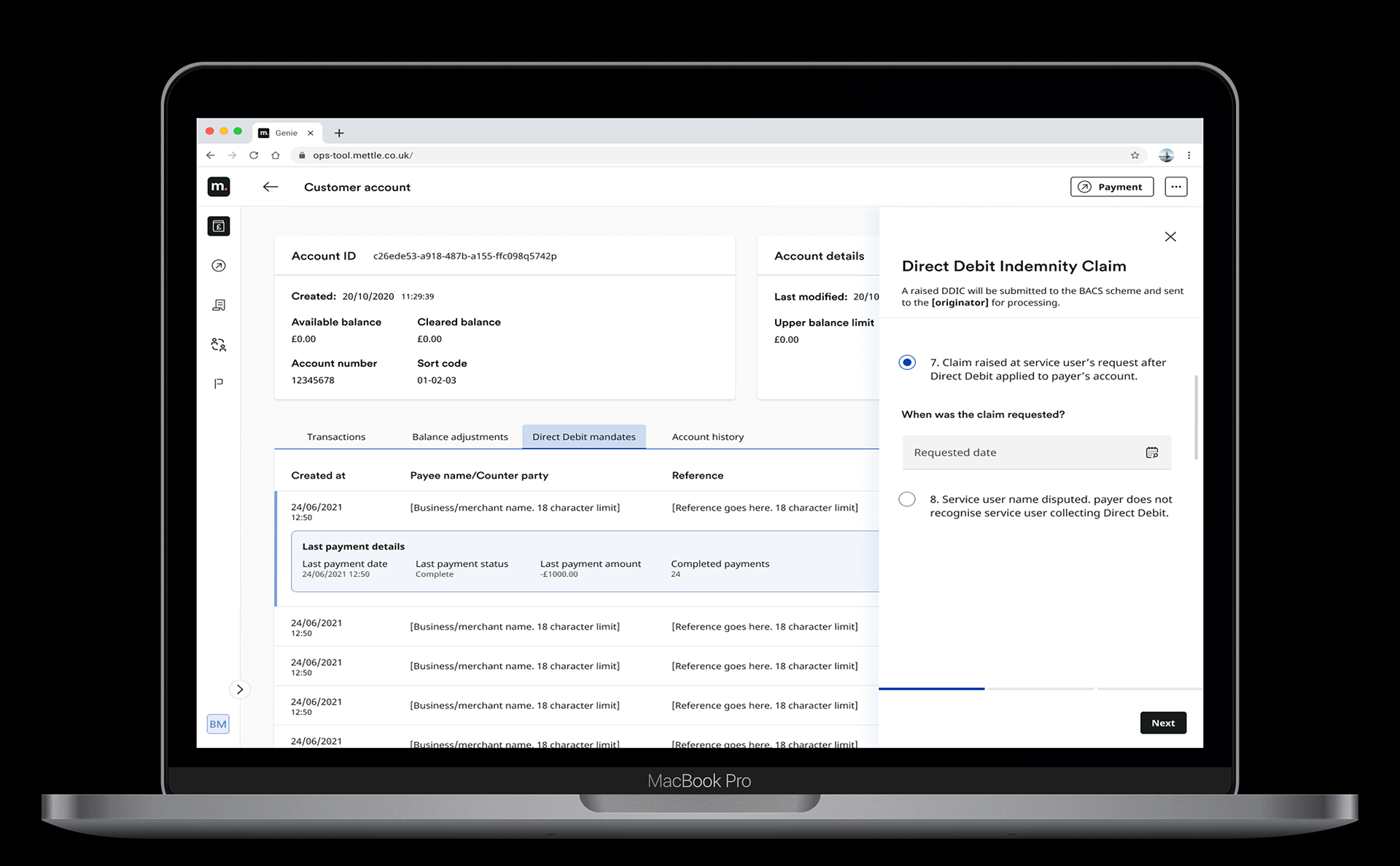The image size is (1400, 866).
Task: Close the Direct Debit Indemnity Claim panel
Action: tap(1170, 236)
